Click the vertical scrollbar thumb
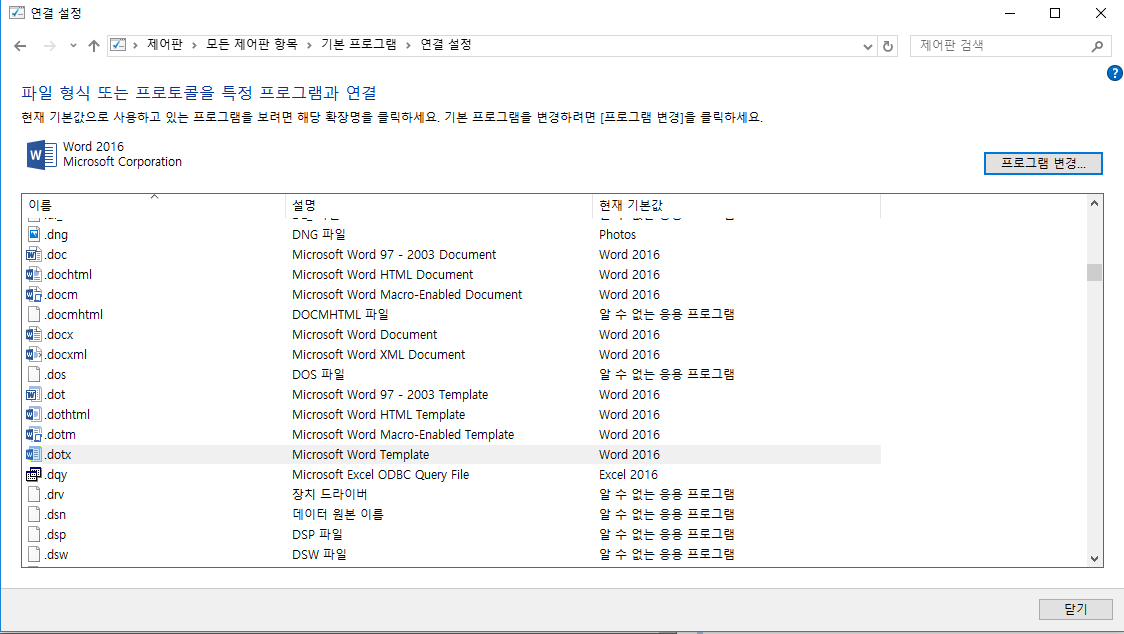 point(1094,273)
